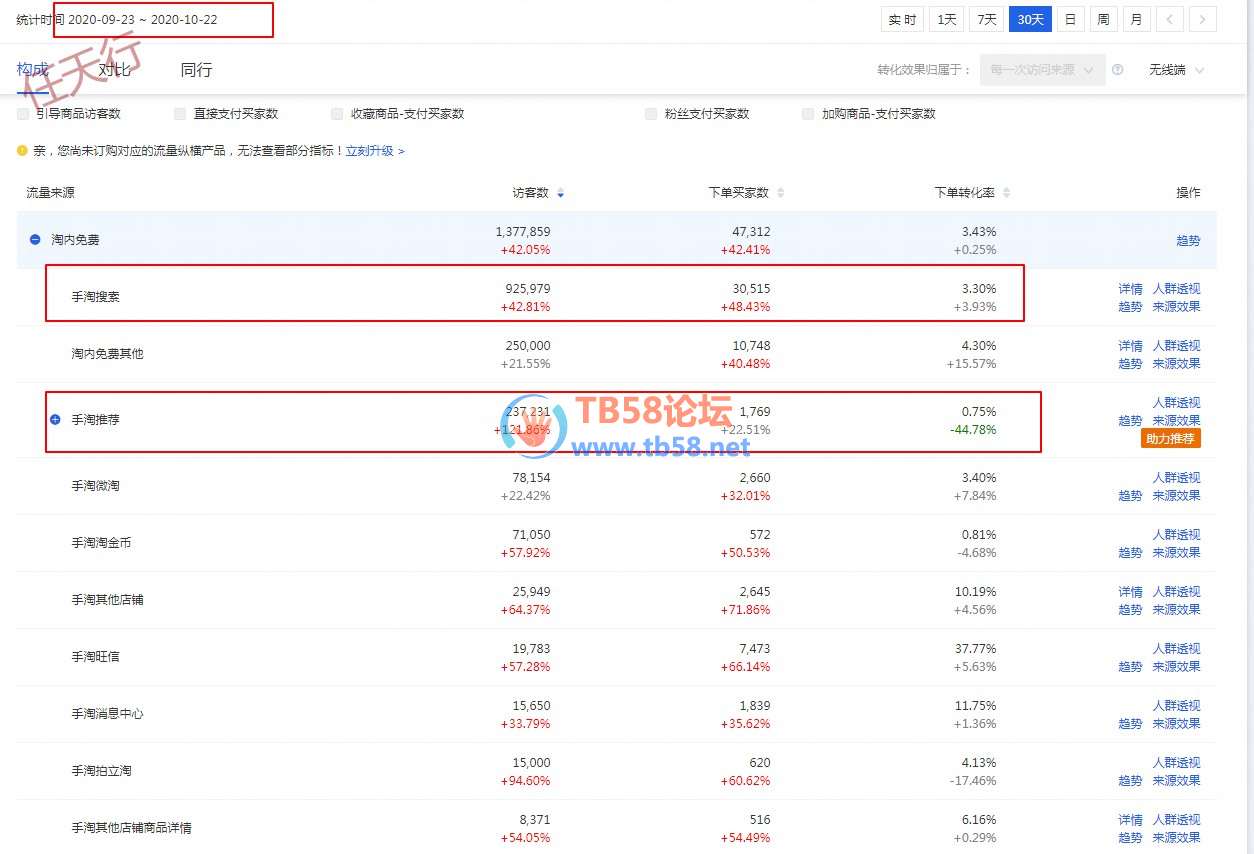Click the 访客数 column sort icon
The image size is (1254, 854).
click(560, 193)
